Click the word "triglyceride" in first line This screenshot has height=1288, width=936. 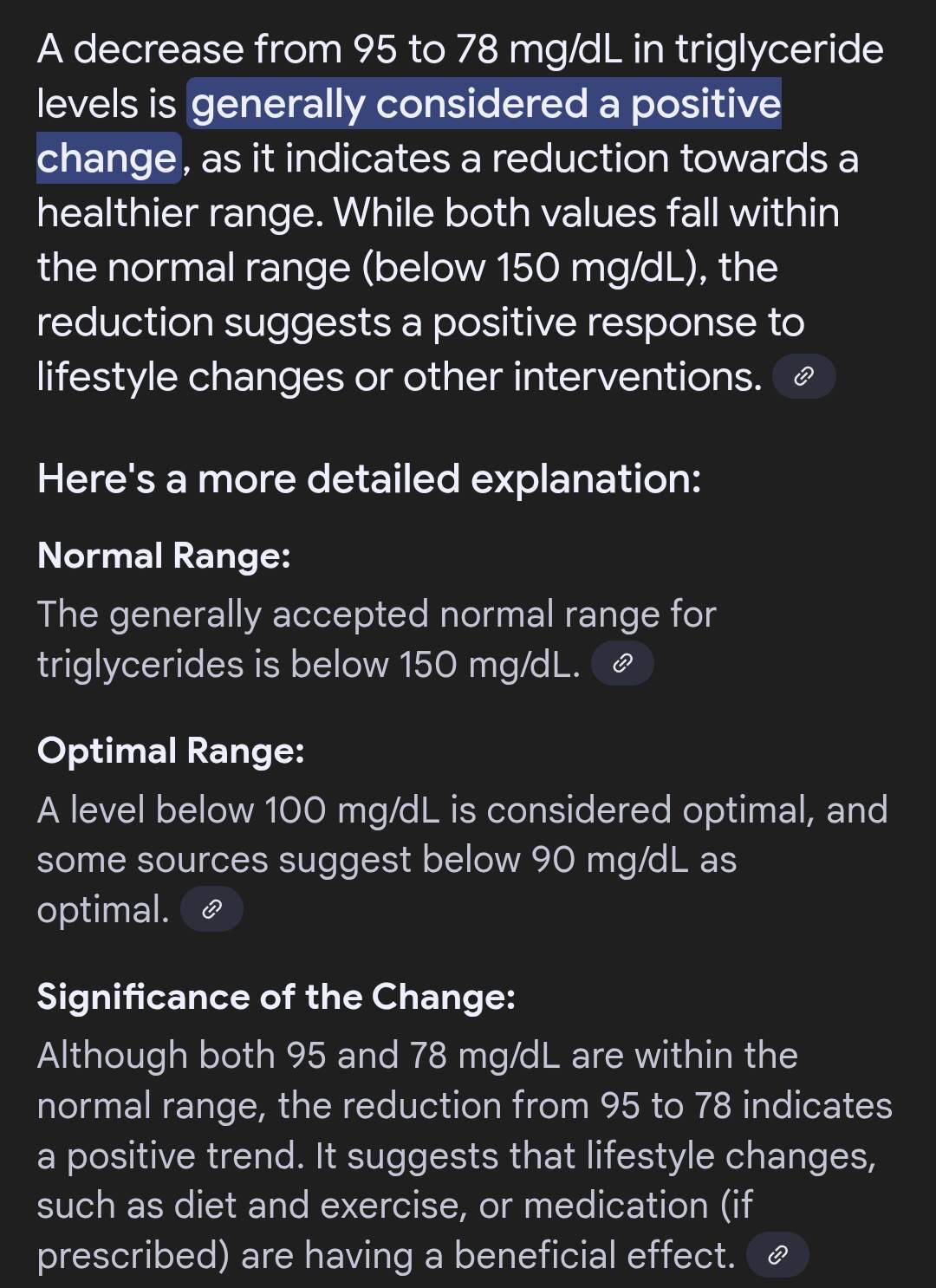point(779,50)
